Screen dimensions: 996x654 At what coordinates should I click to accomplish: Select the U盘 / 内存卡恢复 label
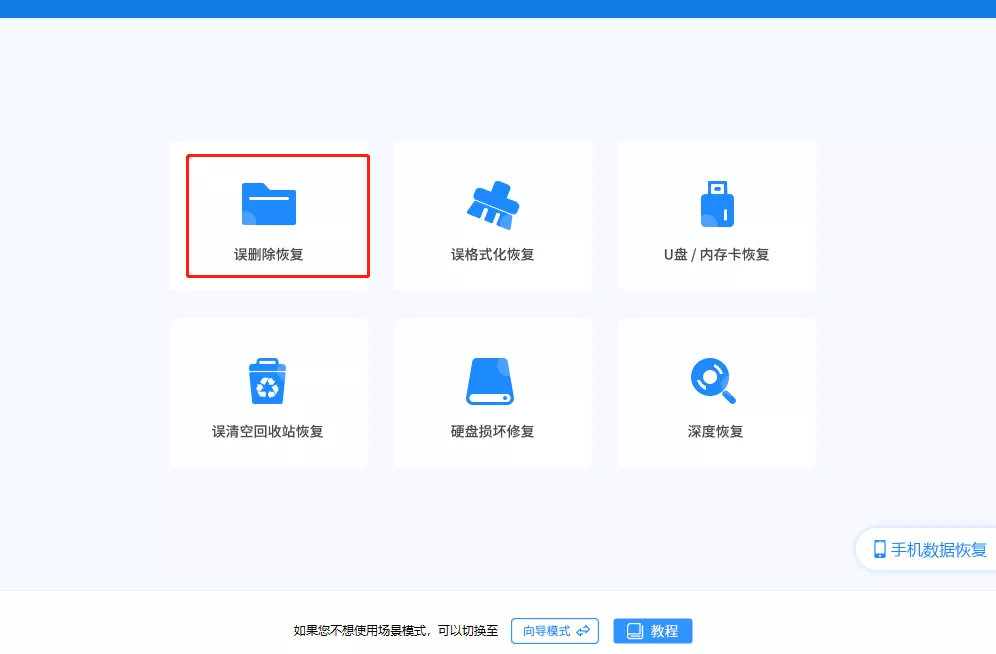717,255
